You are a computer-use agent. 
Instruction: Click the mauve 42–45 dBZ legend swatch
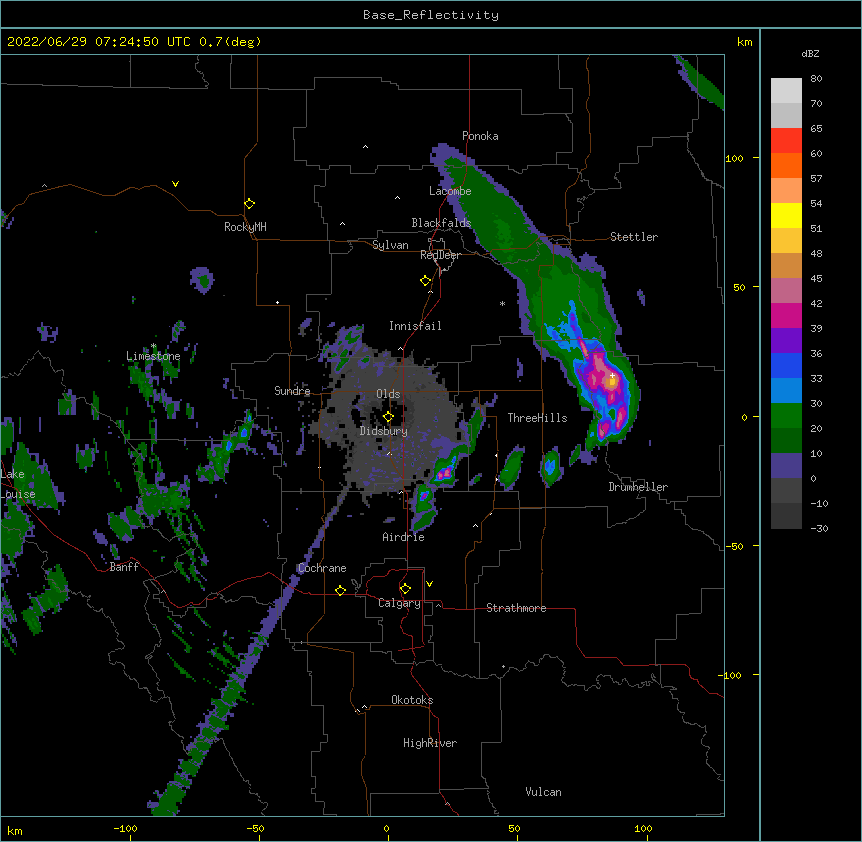coord(786,290)
